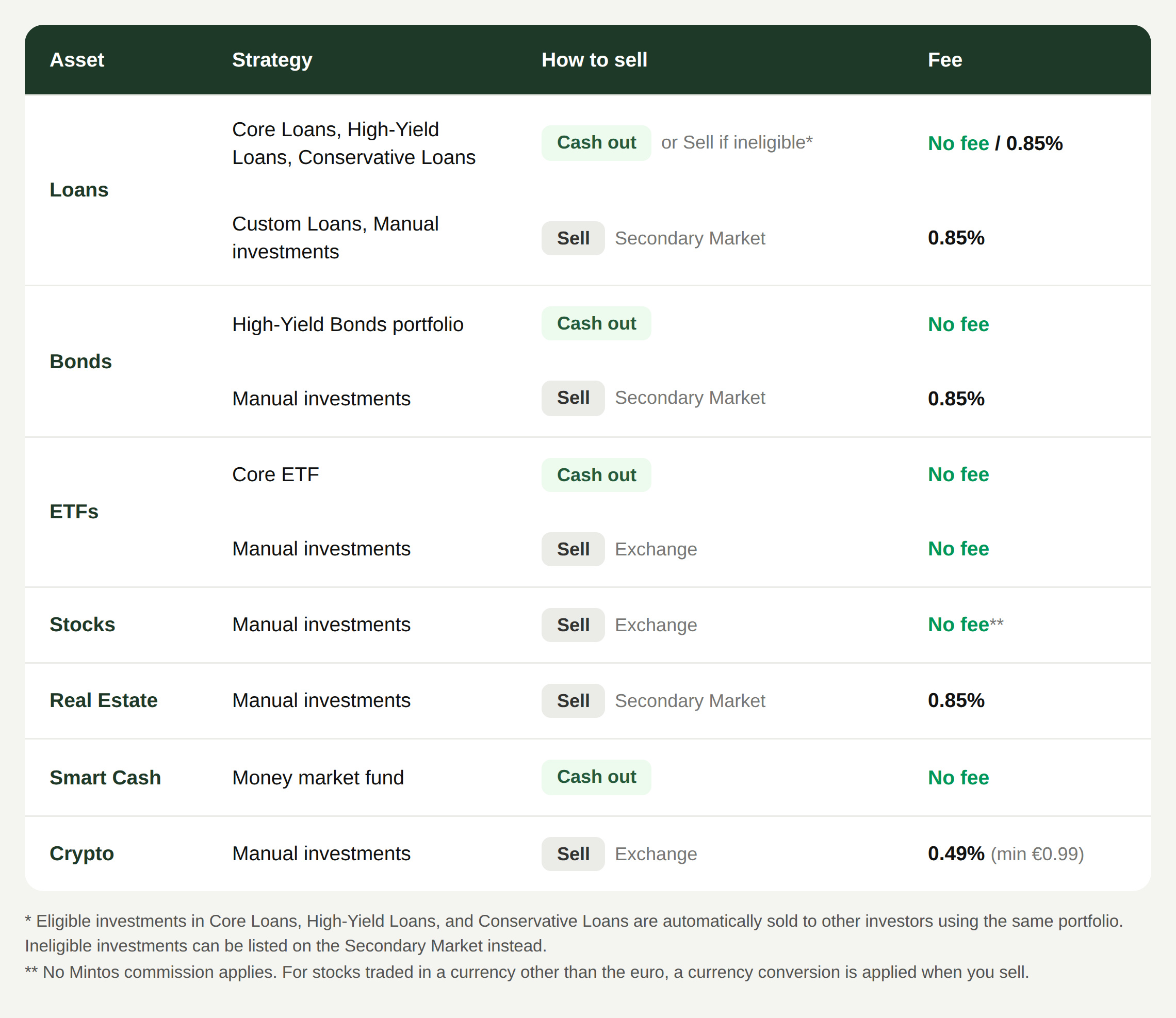Click 'No fee' for Core ETF
Screen dimensions: 1176x1018
pos(958,474)
